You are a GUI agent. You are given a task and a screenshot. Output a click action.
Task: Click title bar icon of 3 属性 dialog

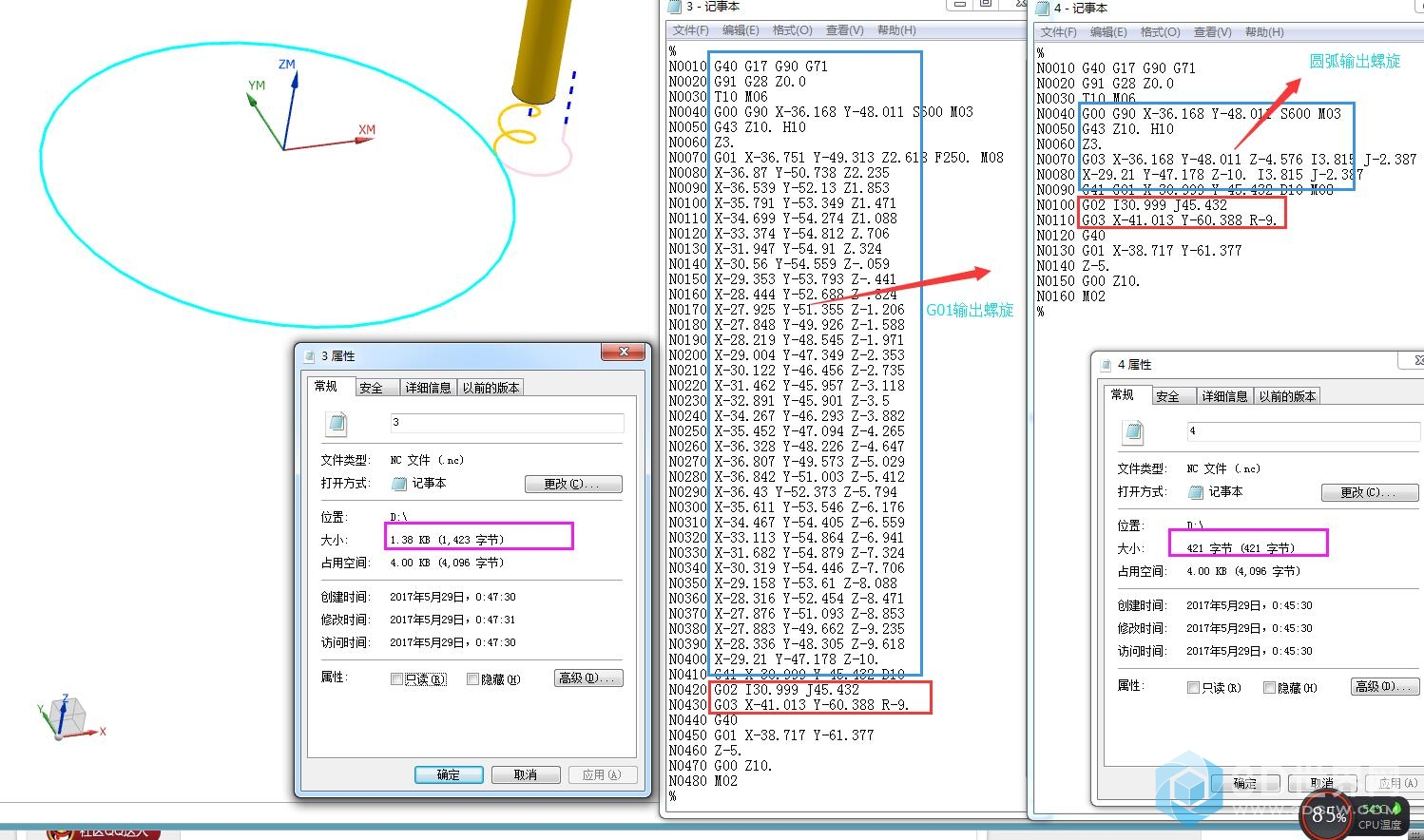309,355
